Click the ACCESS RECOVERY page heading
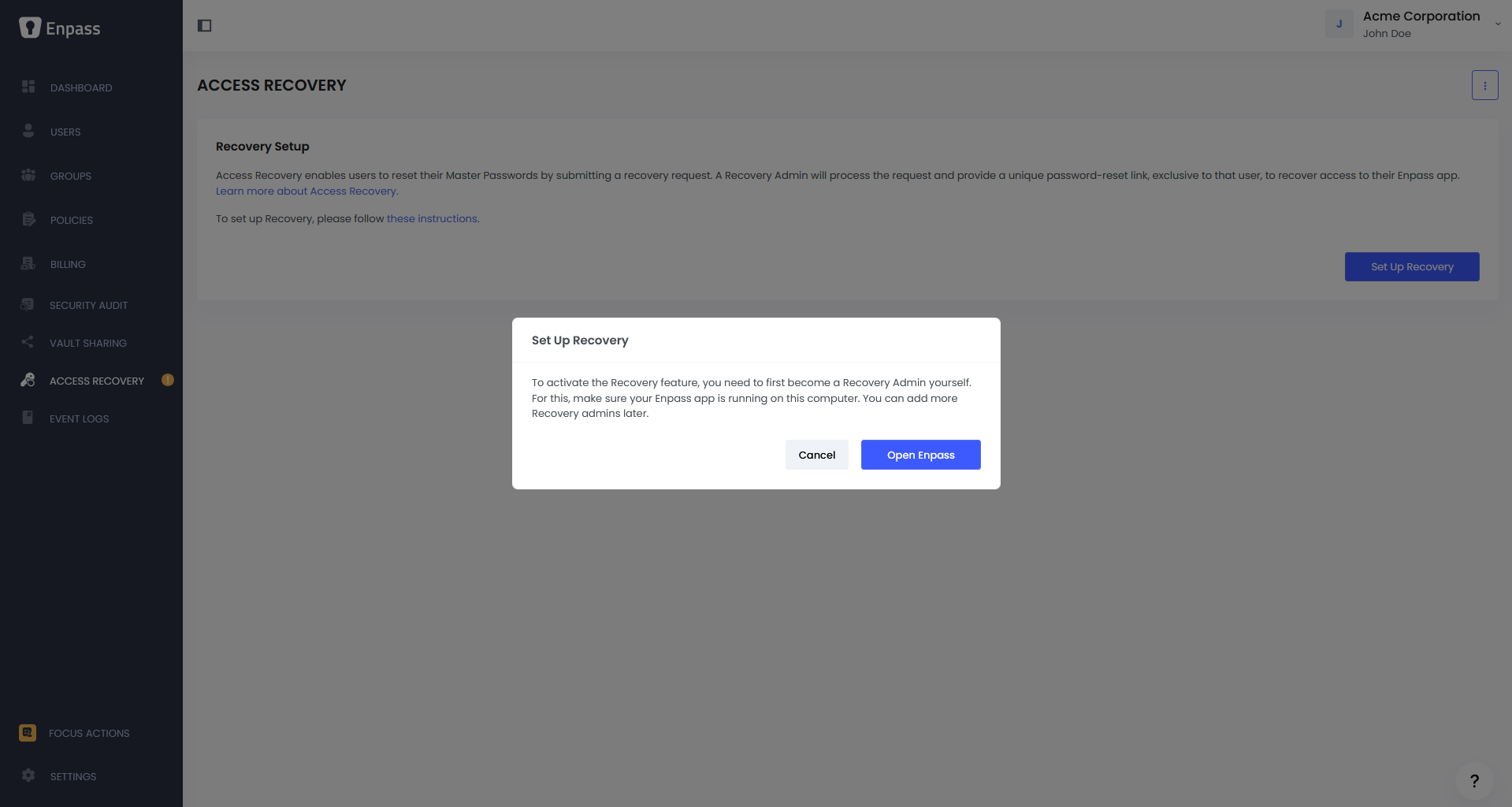The height and width of the screenshot is (807, 1512). [272, 85]
